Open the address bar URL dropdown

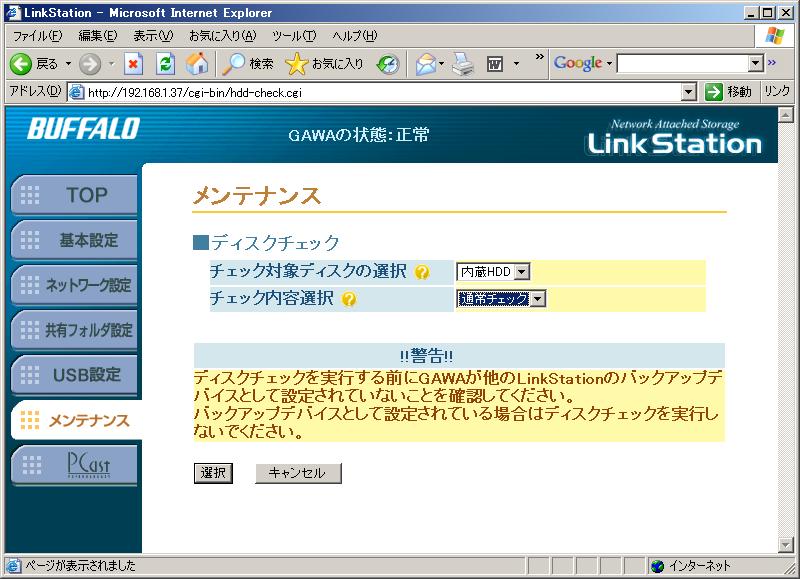pos(689,92)
